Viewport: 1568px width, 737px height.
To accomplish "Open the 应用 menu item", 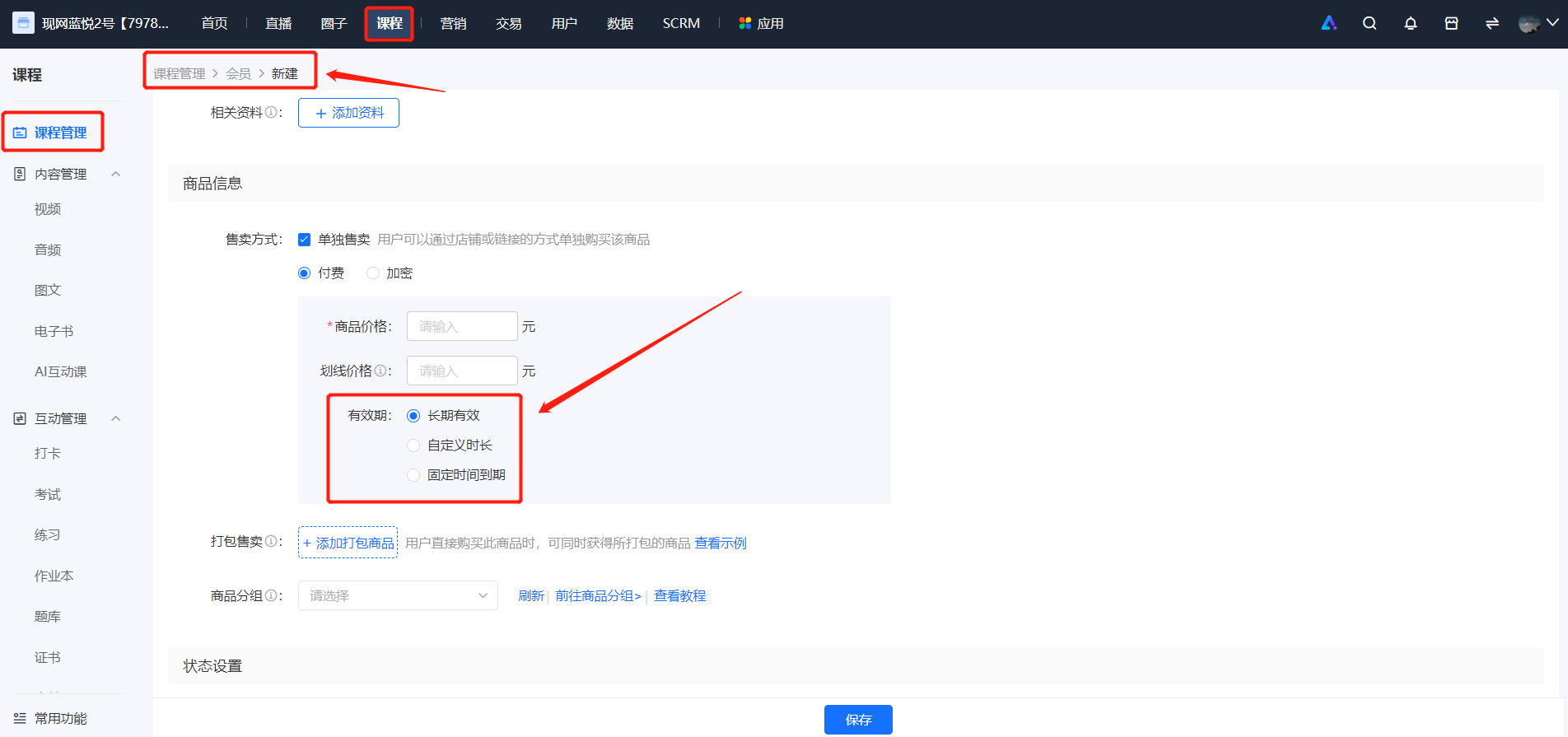I will [x=761, y=23].
